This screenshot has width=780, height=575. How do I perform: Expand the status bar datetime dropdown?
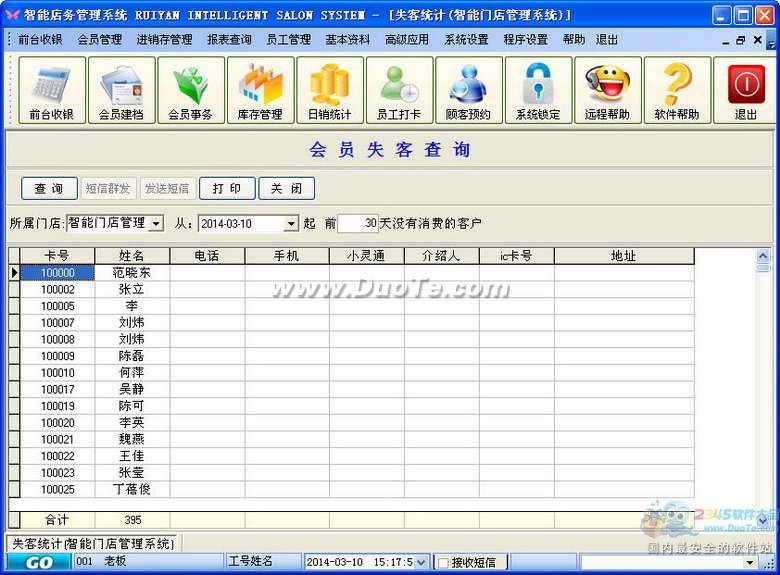click(420, 563)
